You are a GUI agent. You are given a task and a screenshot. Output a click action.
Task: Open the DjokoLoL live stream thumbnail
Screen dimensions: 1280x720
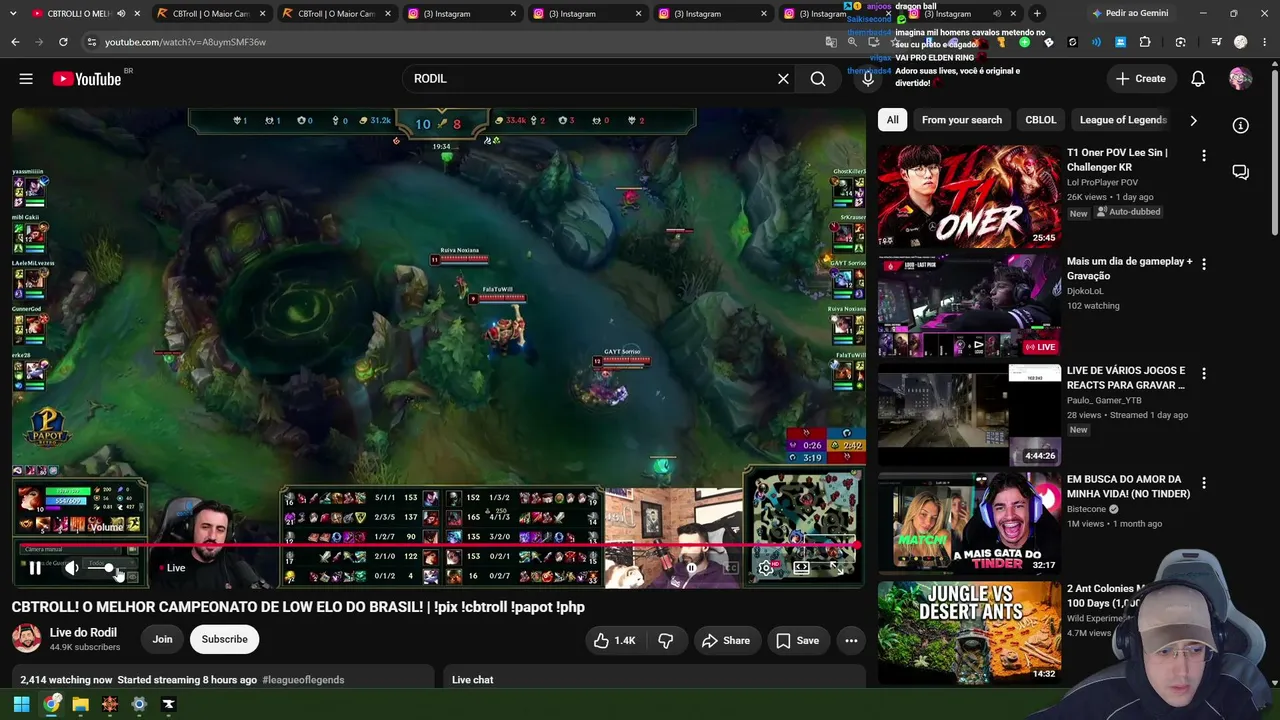click(969, 305)
